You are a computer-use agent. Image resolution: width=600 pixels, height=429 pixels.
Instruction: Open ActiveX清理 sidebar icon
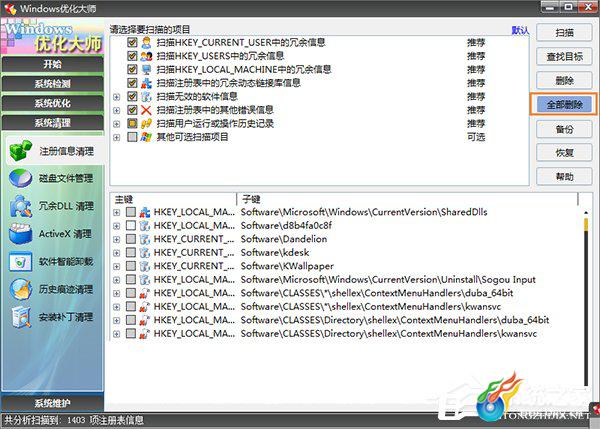point(20,234)
